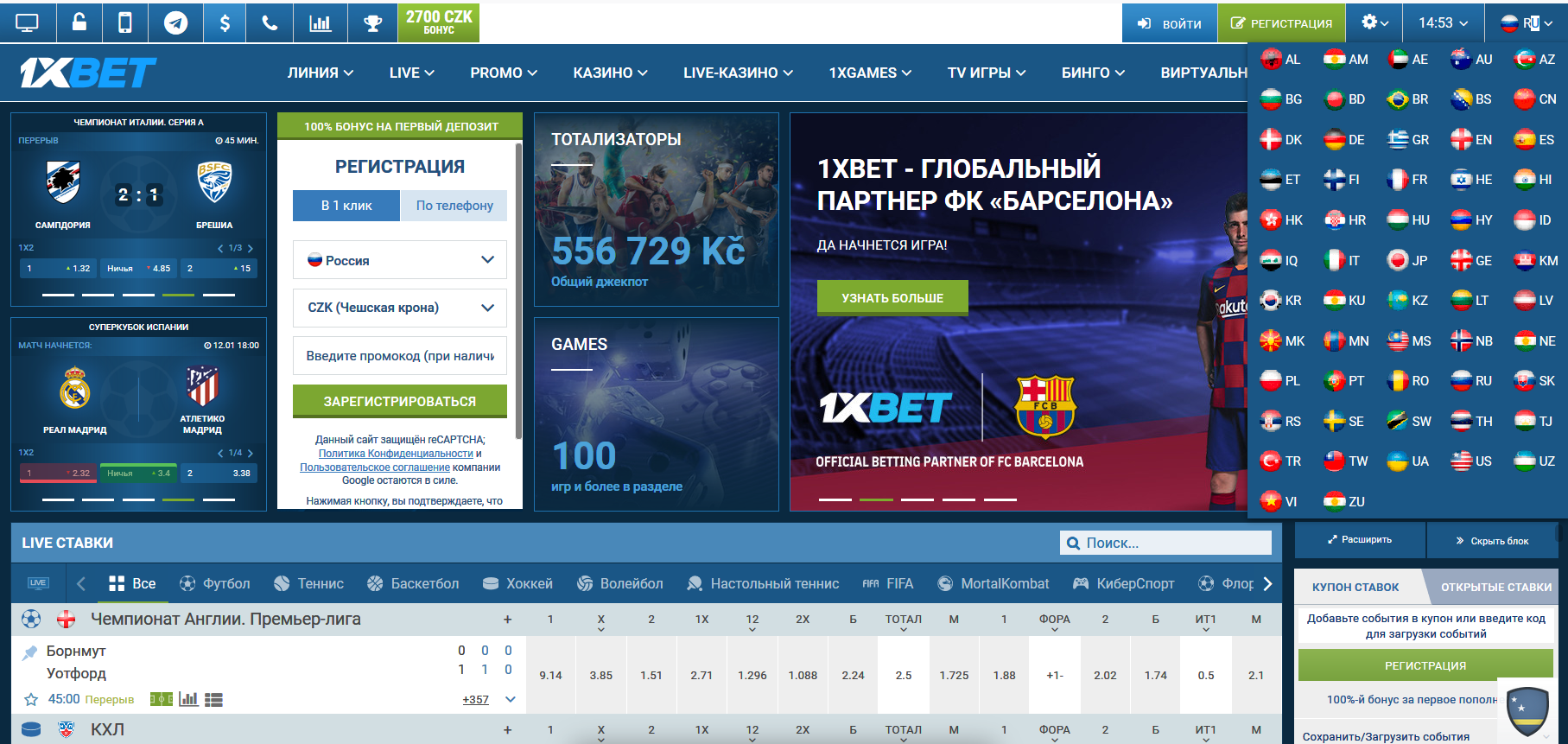The width and height of the screenshot is (1568, 744).
Task: Open БИНГО navigation menu
Action: click(x=1093, y=73)
